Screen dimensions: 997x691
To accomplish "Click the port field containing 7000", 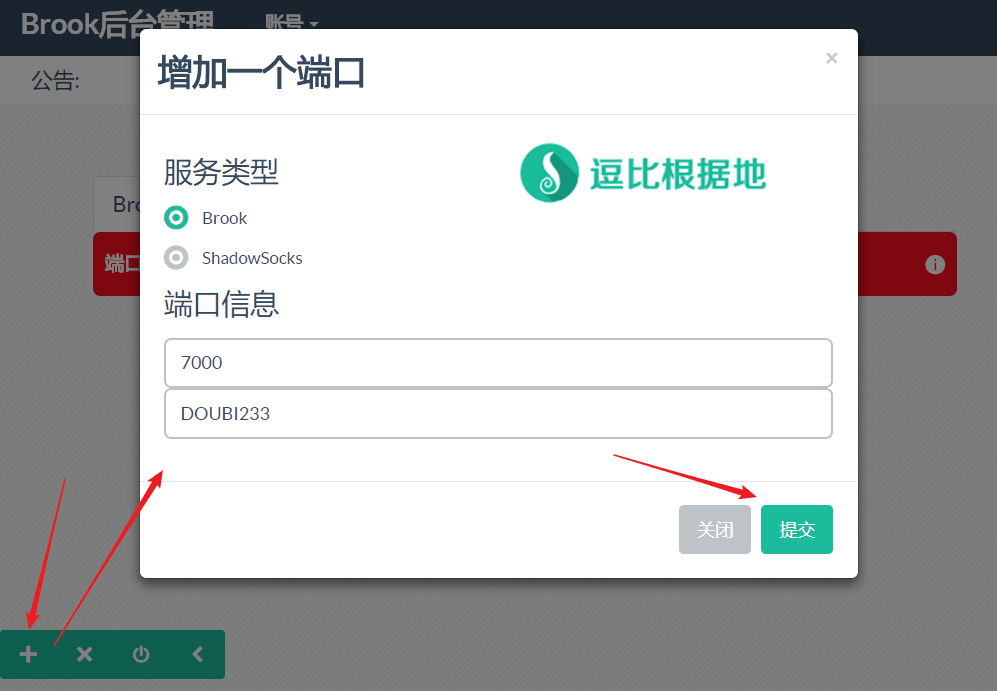I will 498,363.
